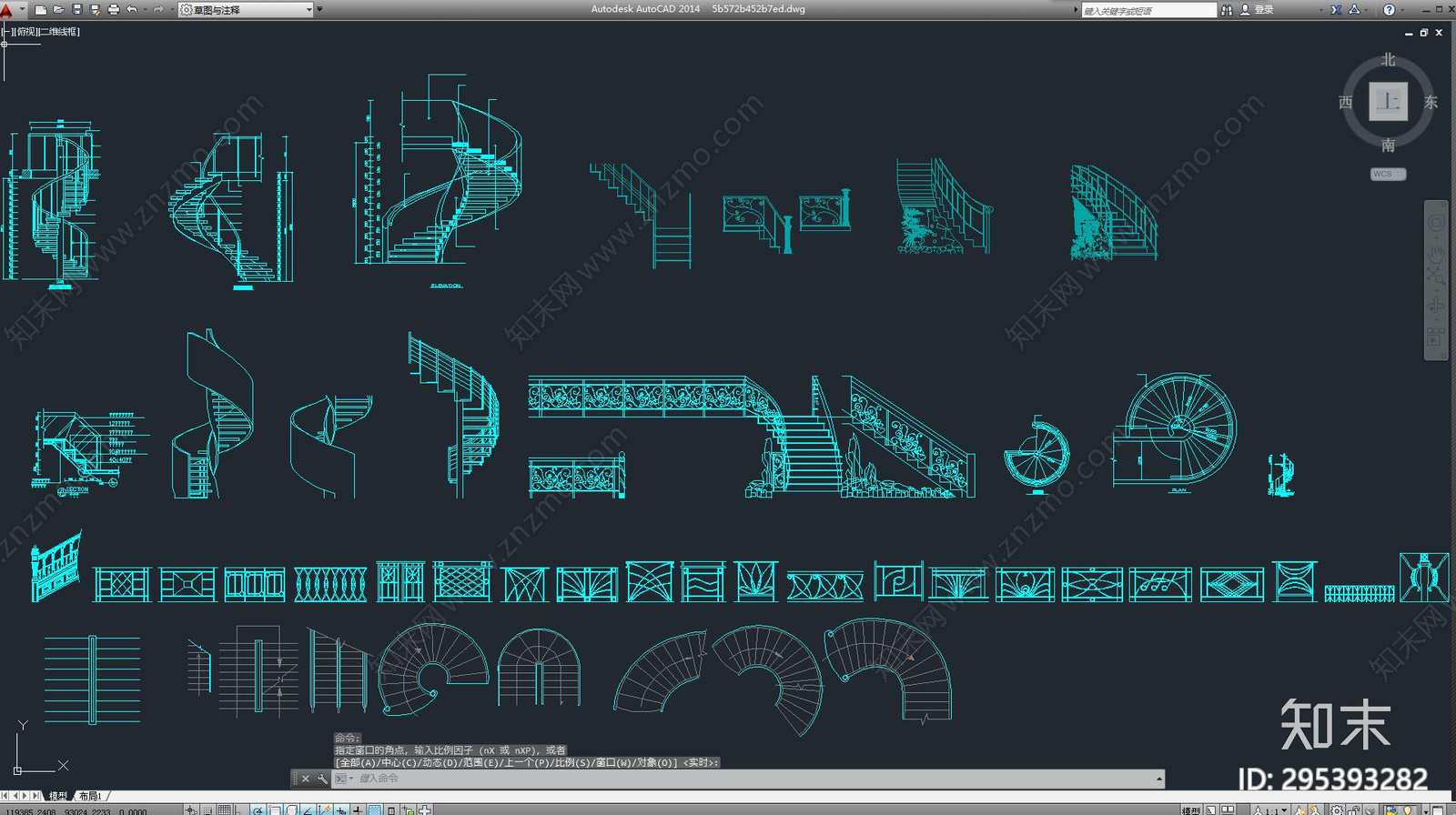The height and width of the screenshot is (815, 1456).
Task: Choose 上一个(P) zoom option in command line
Action: click(x=528, y=762)
